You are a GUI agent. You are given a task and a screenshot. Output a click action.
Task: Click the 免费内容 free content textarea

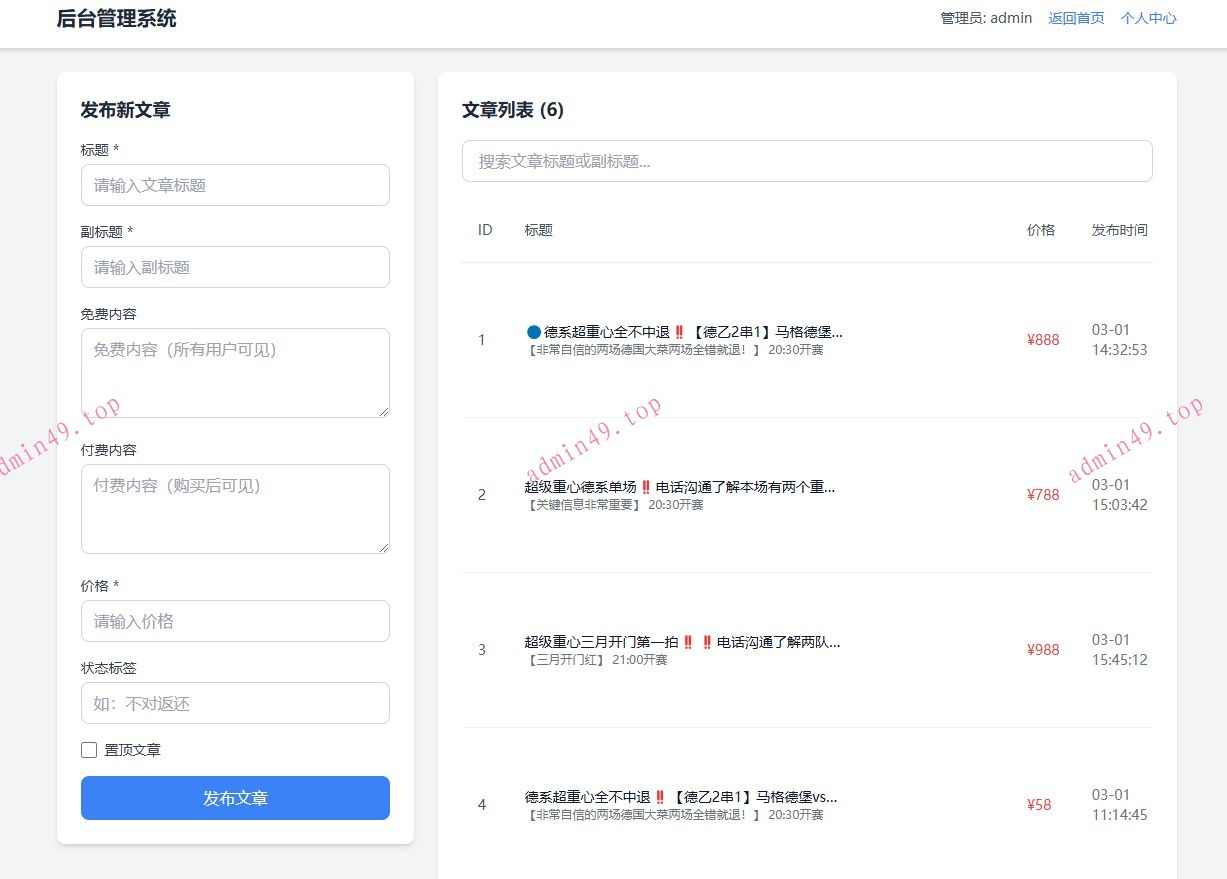click(x=235, y=372)
